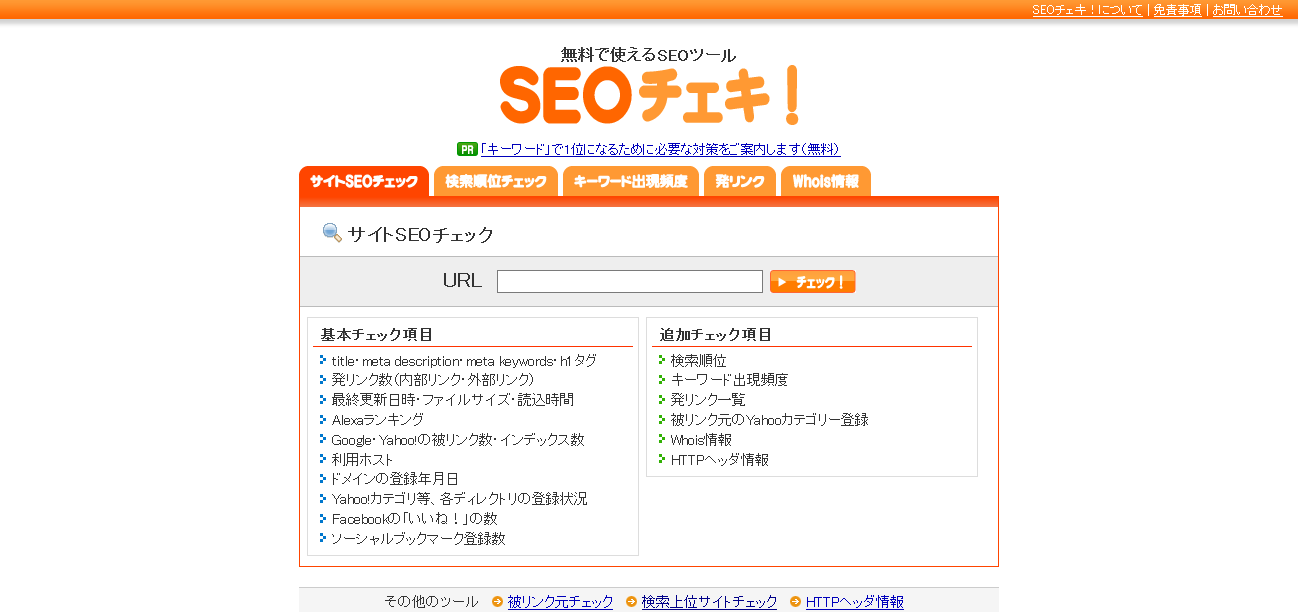The image size is (1298, 612).
Task: Click the Alexaランキング item
Action: point(378,419)
